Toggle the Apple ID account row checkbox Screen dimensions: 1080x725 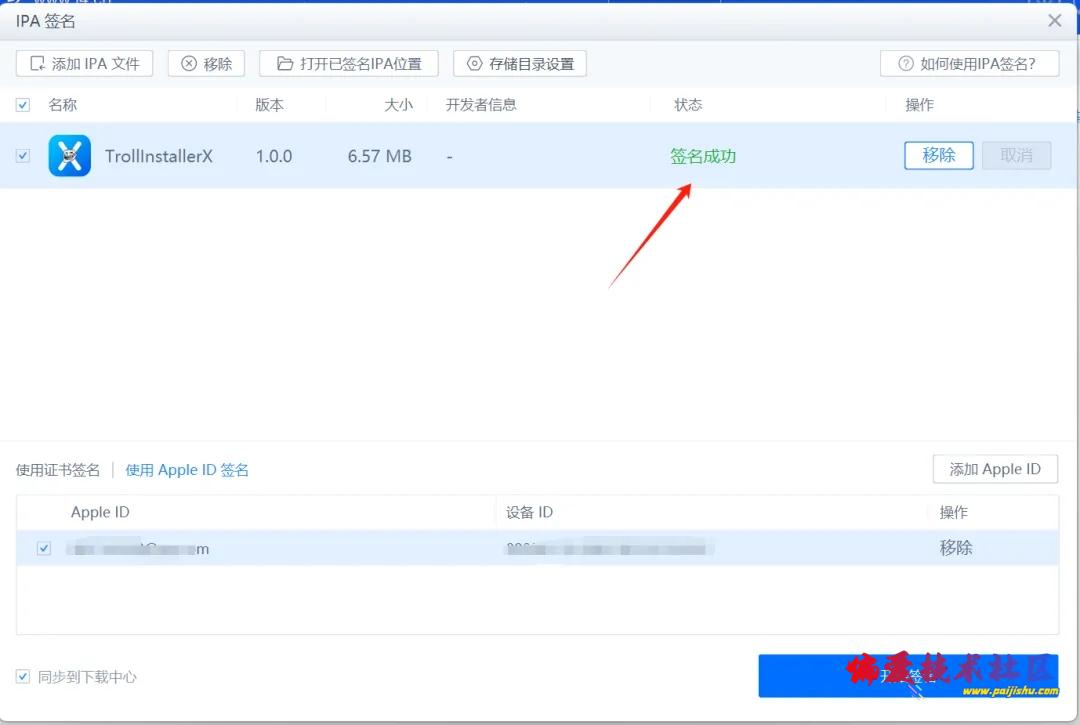44,548
